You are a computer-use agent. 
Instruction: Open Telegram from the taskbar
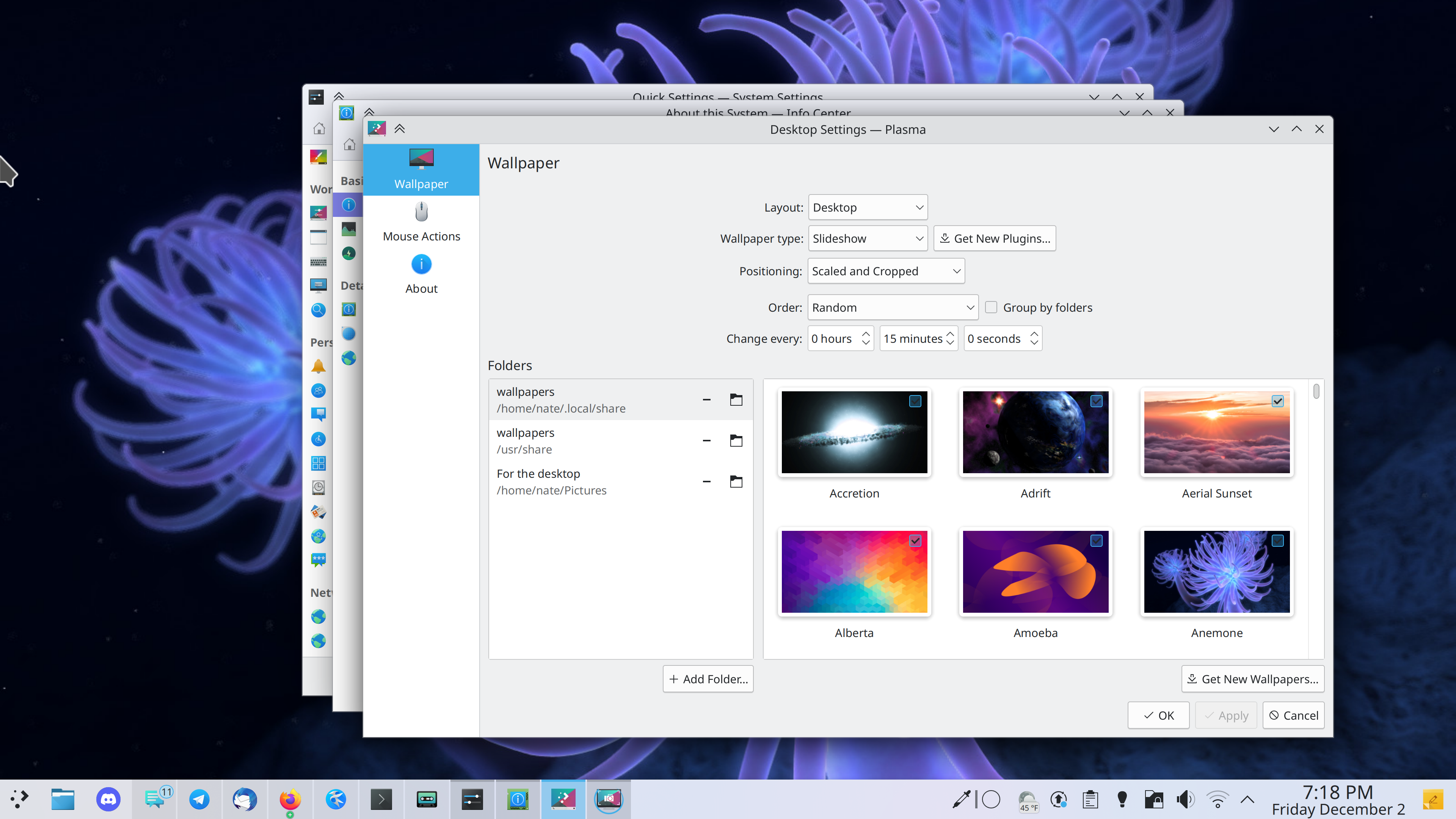[199, 799]
